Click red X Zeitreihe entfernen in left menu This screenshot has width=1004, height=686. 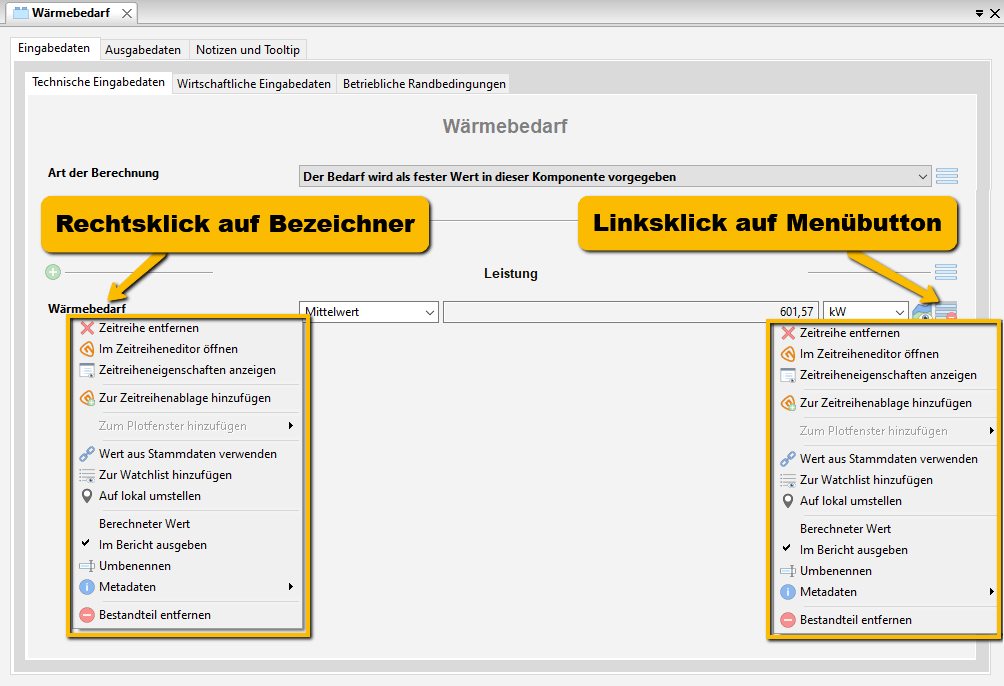[x=87, y=328]
